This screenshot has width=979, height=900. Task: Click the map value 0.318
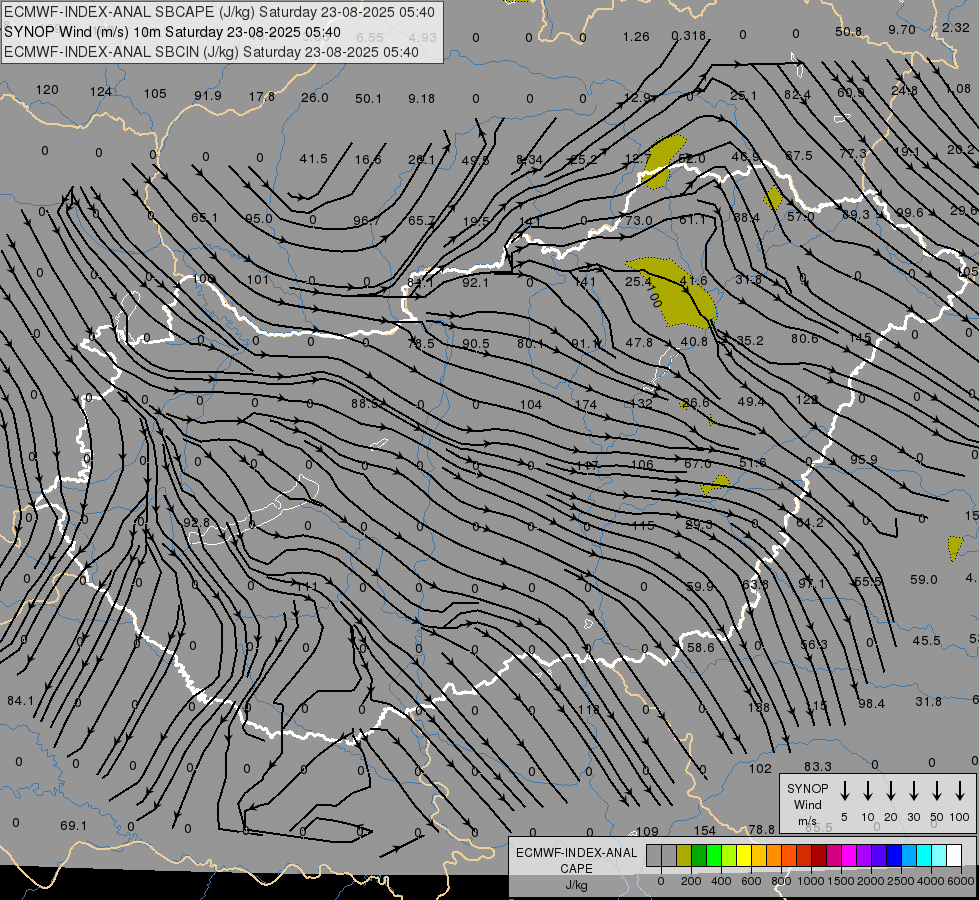point(689,36)
